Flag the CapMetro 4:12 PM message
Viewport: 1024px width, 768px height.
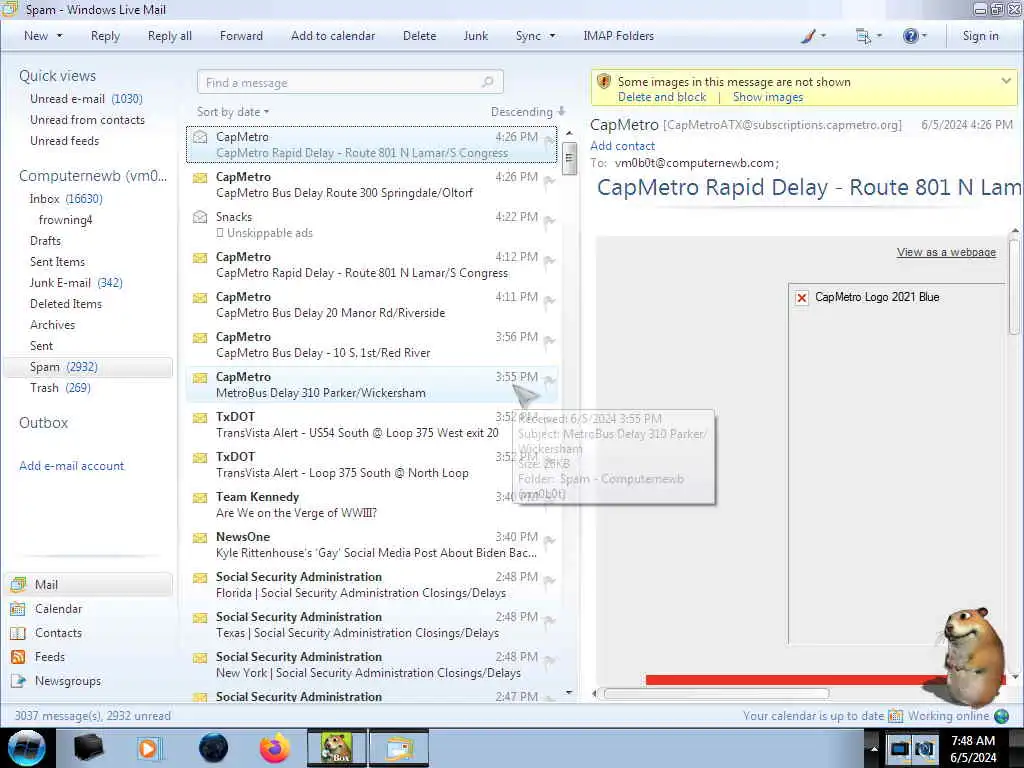(549, 262)
